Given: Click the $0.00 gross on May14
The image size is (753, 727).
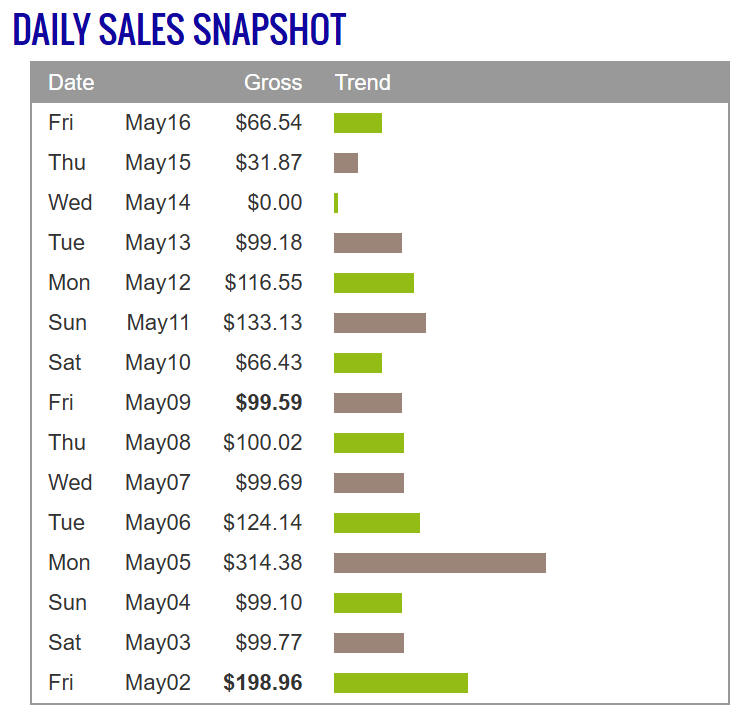Looking at the screenshot, I should pyautogui.click(x=274, y=202).
